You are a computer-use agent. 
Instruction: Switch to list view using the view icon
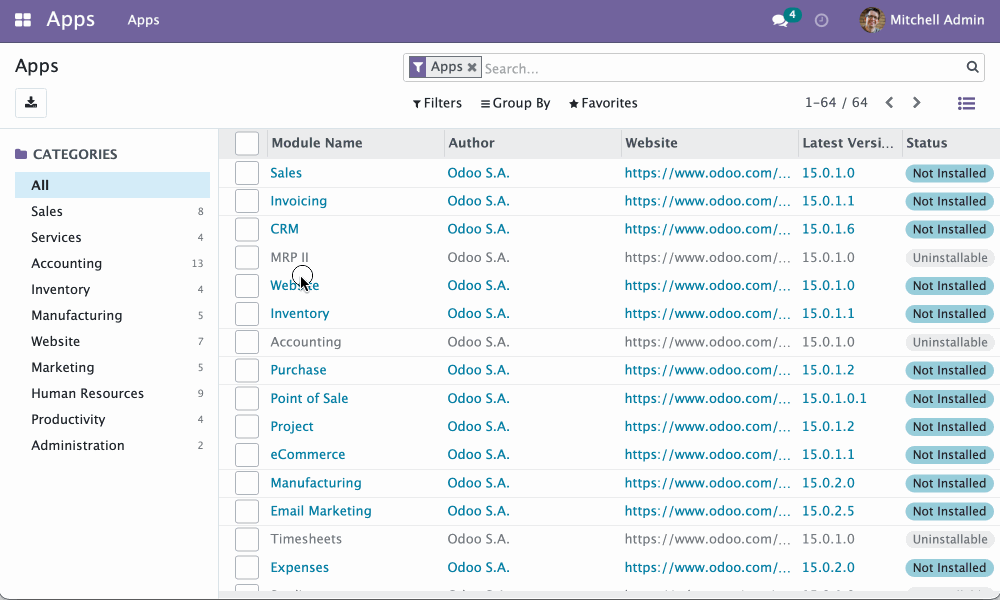click(x=966, y=103)
